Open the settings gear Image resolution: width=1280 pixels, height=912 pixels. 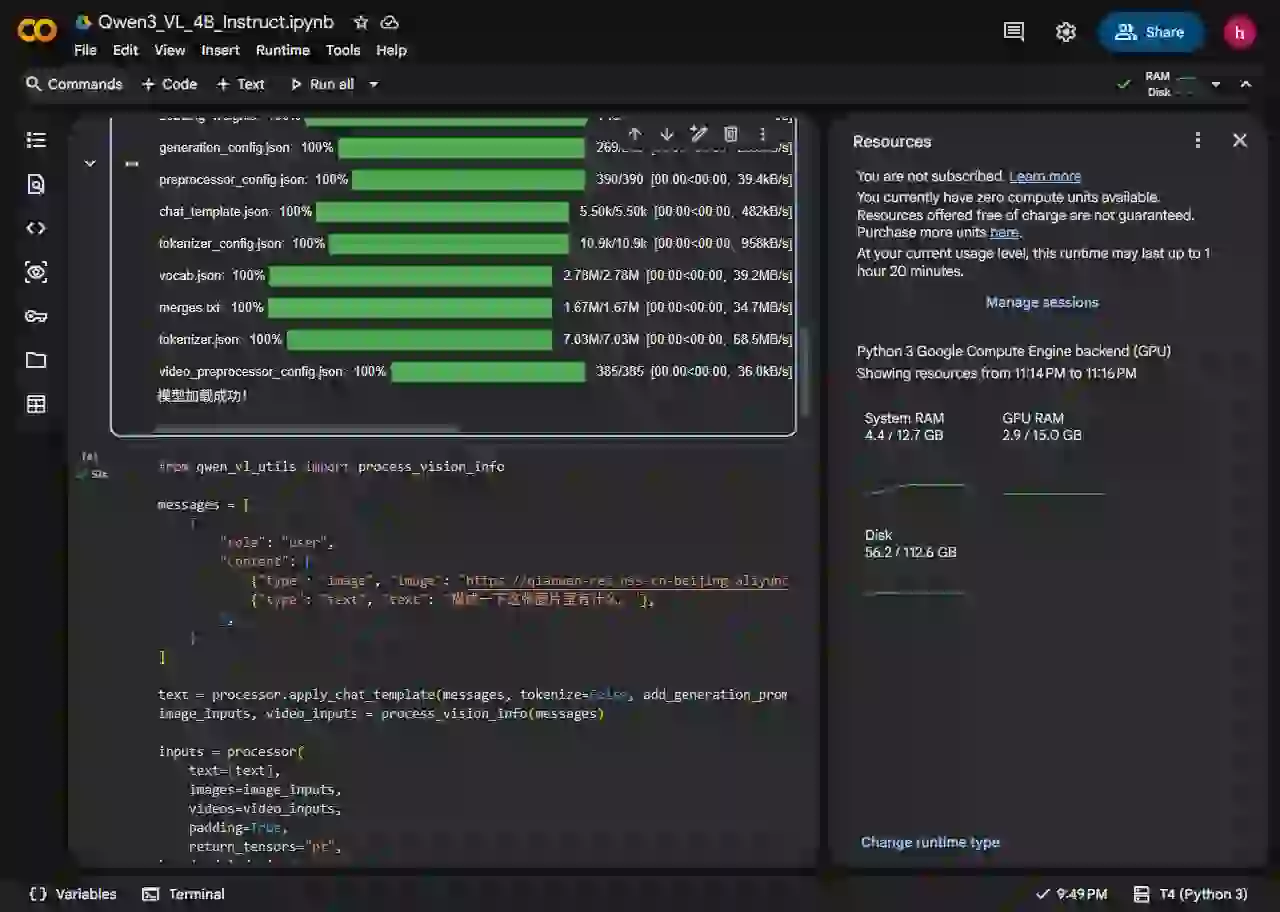pyautogui.click(x=1066, y=32)
